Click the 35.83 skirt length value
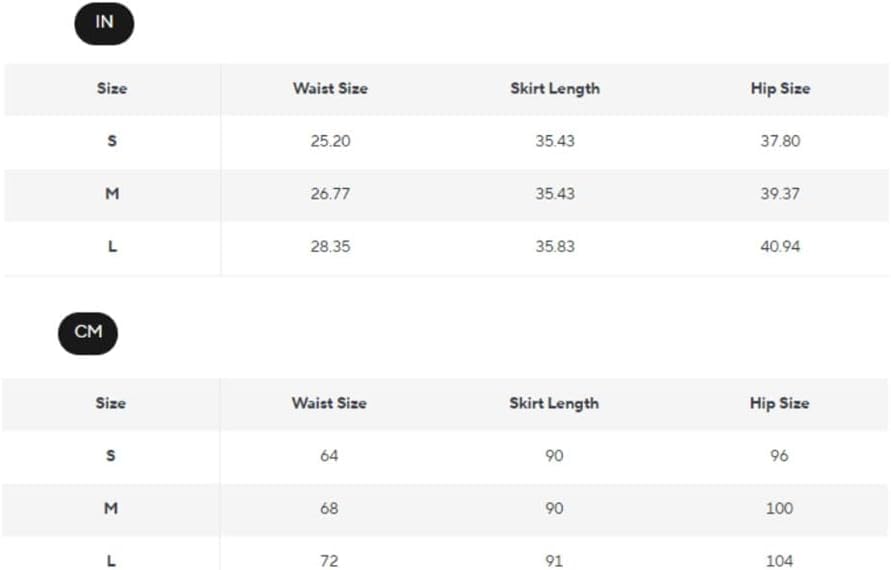 555,246
